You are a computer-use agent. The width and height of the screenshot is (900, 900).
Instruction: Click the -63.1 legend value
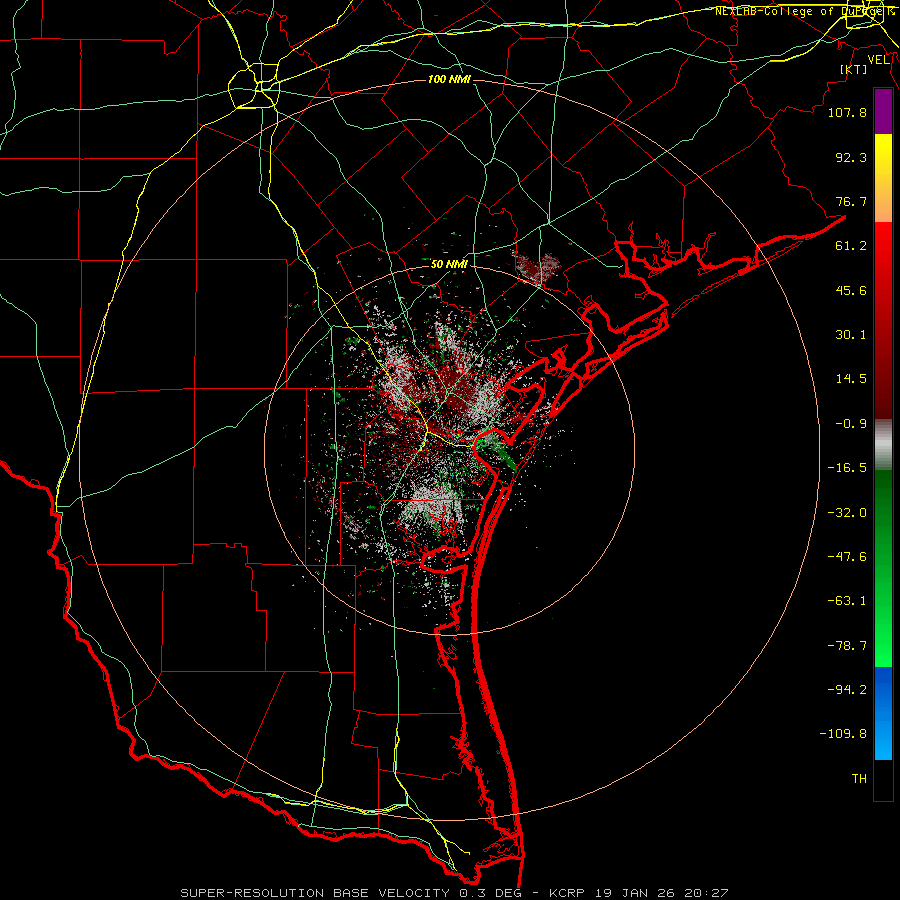(847, 601)
